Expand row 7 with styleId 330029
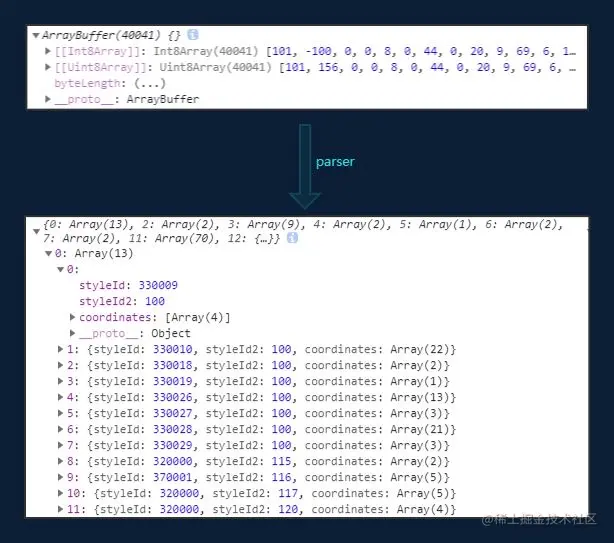614x543 pixels. (x=60, y=445)
